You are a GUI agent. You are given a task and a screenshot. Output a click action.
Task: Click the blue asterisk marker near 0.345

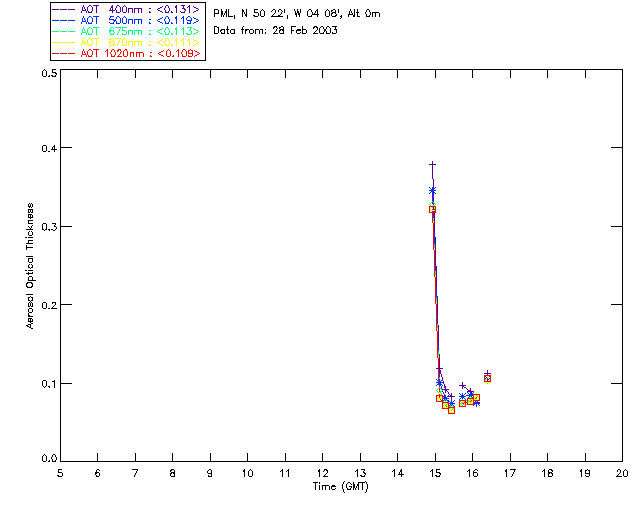[x=433, y=191]
